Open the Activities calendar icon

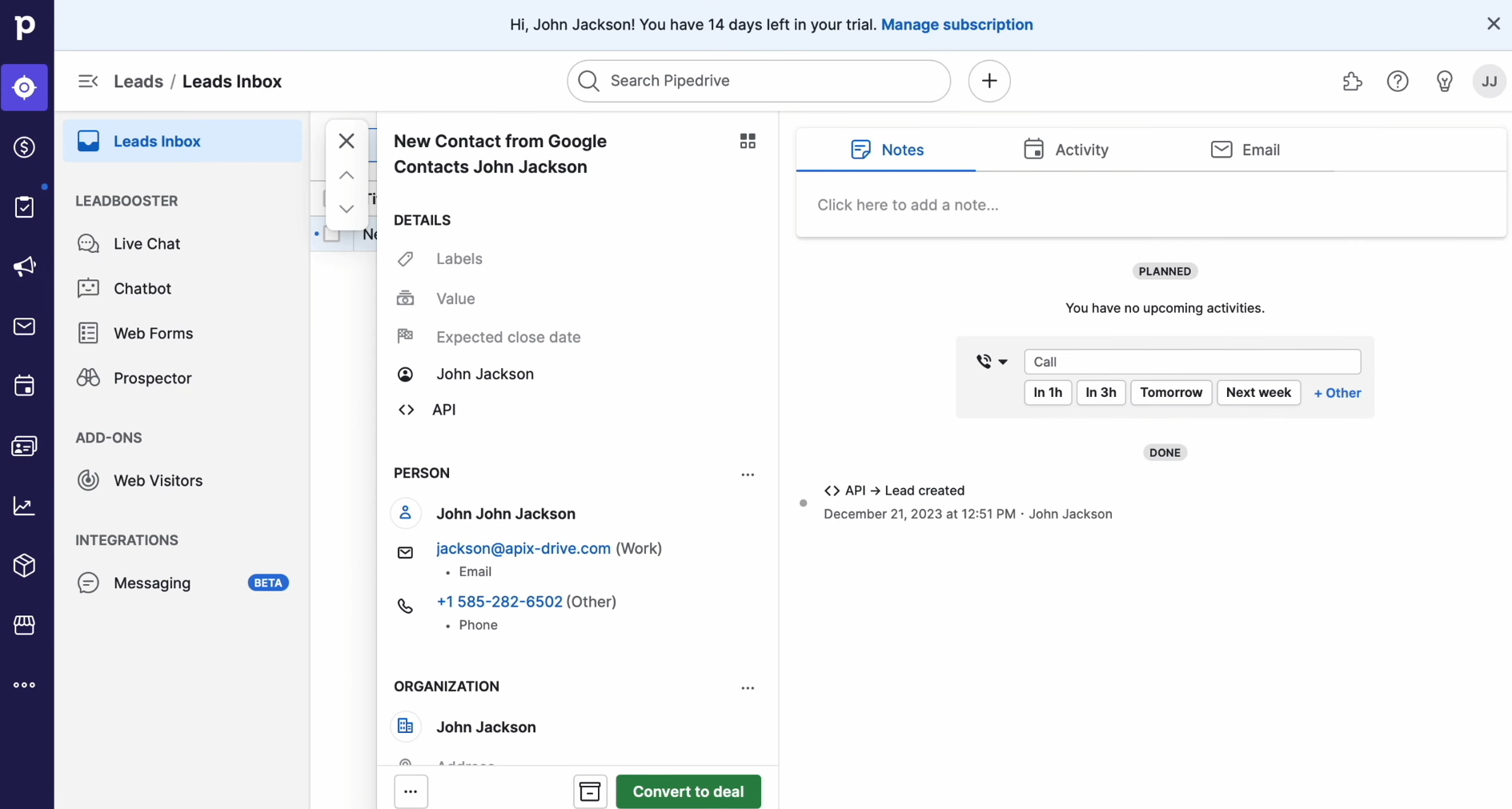pos(23,386)
